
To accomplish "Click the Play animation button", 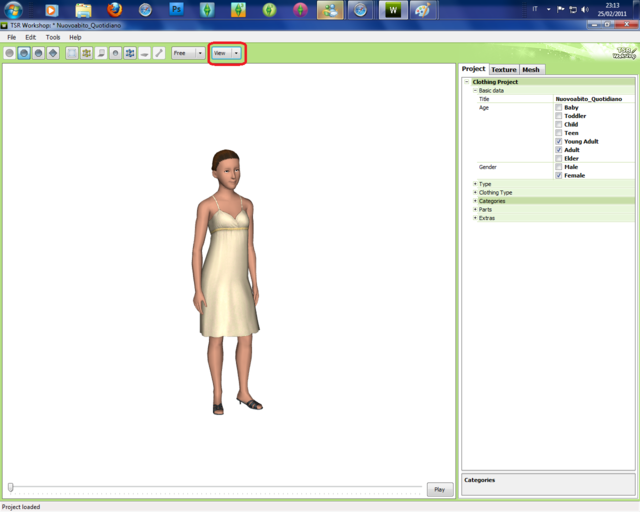I will point(440,489).
